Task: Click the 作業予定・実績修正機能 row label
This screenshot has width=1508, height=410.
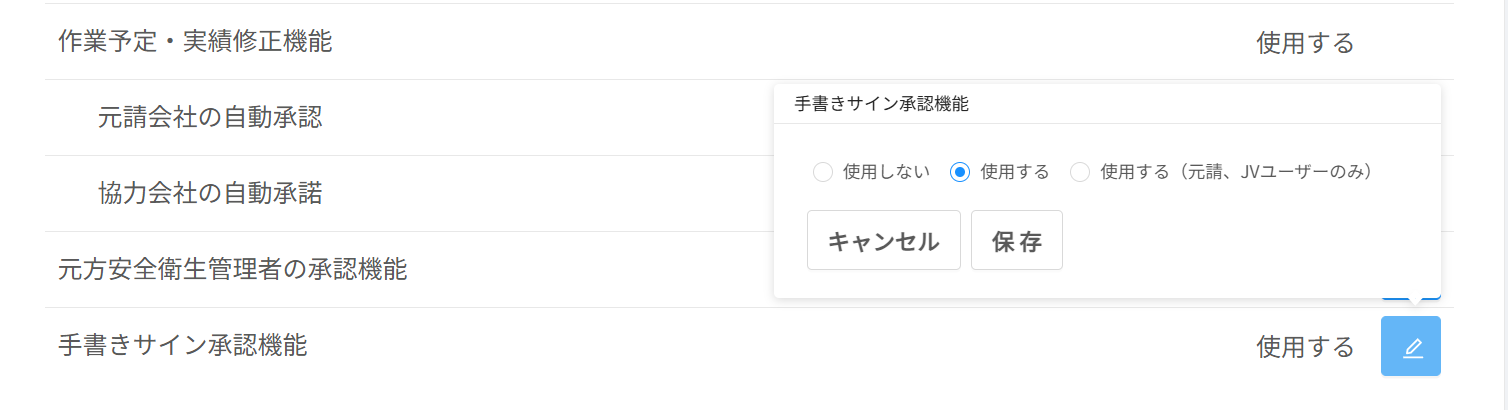Action: coord(195,42)
